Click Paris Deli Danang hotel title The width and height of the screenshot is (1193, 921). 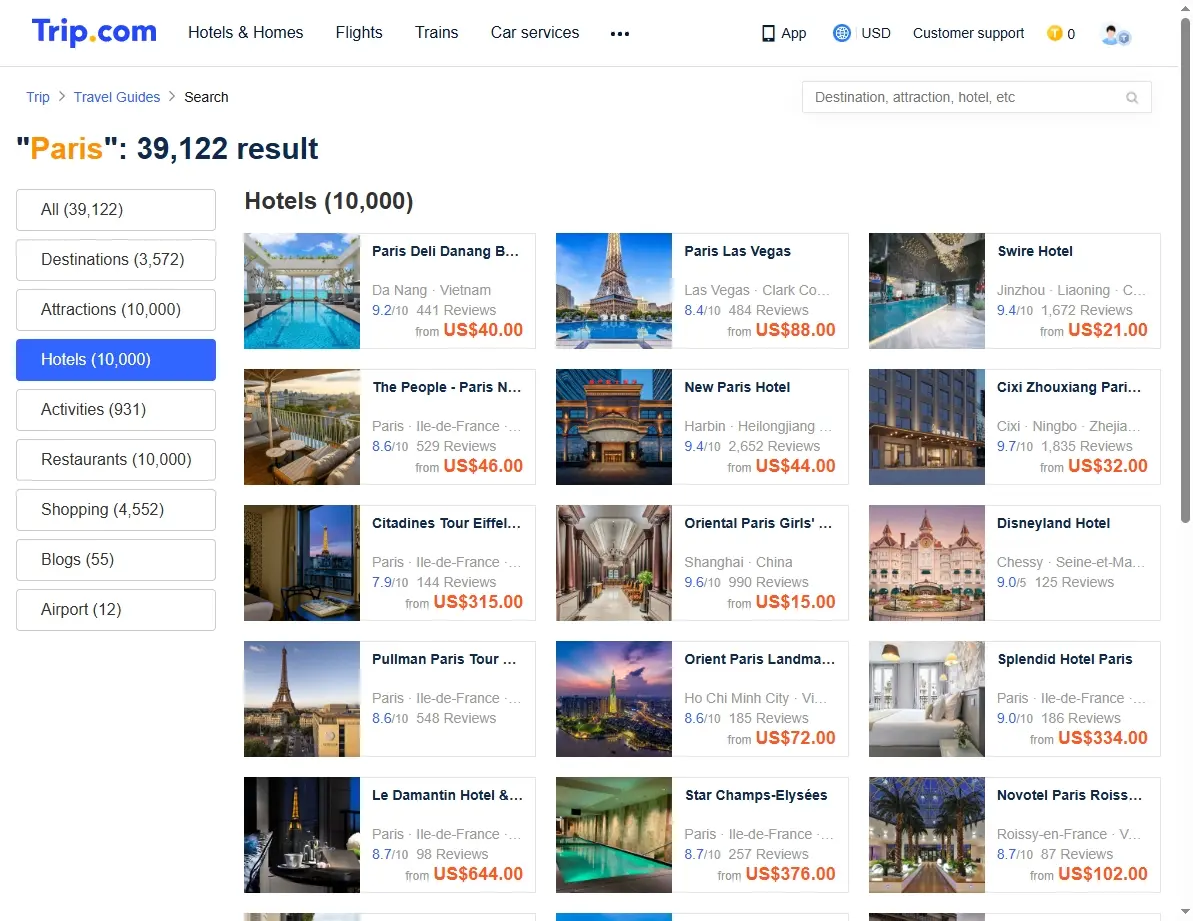[446, 251]
